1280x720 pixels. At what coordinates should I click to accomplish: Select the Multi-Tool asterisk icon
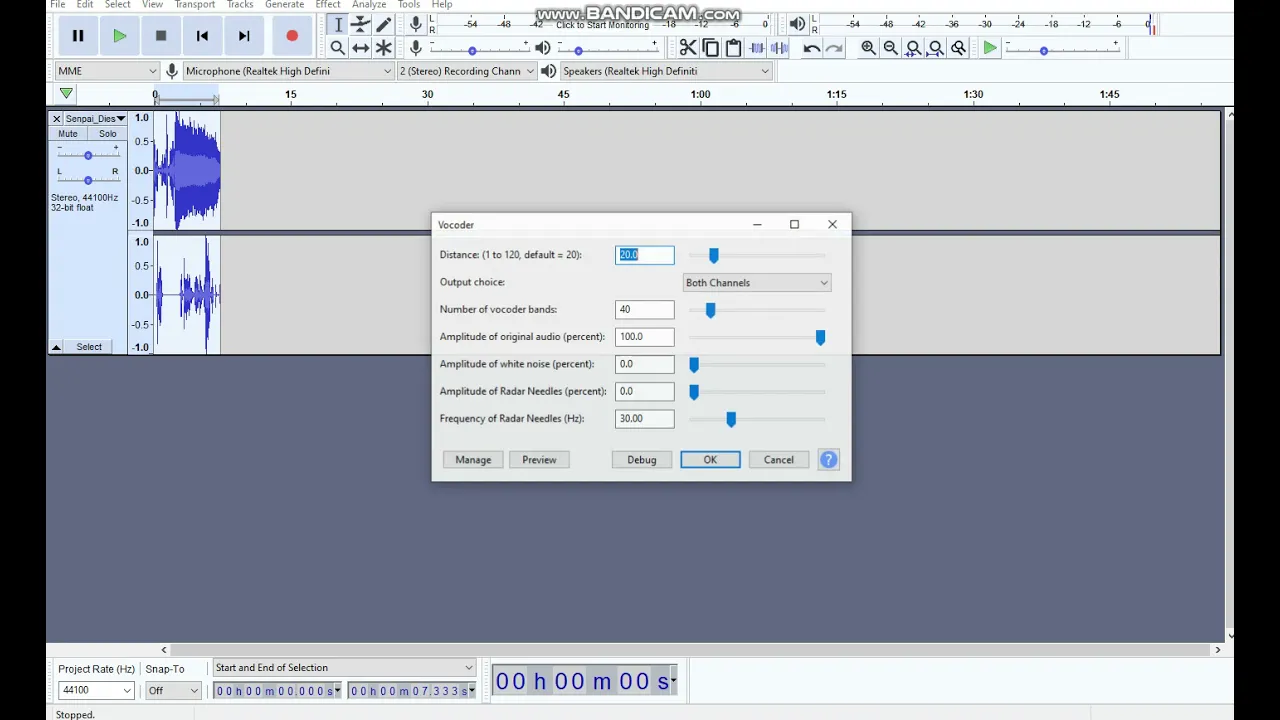(384, 47)
